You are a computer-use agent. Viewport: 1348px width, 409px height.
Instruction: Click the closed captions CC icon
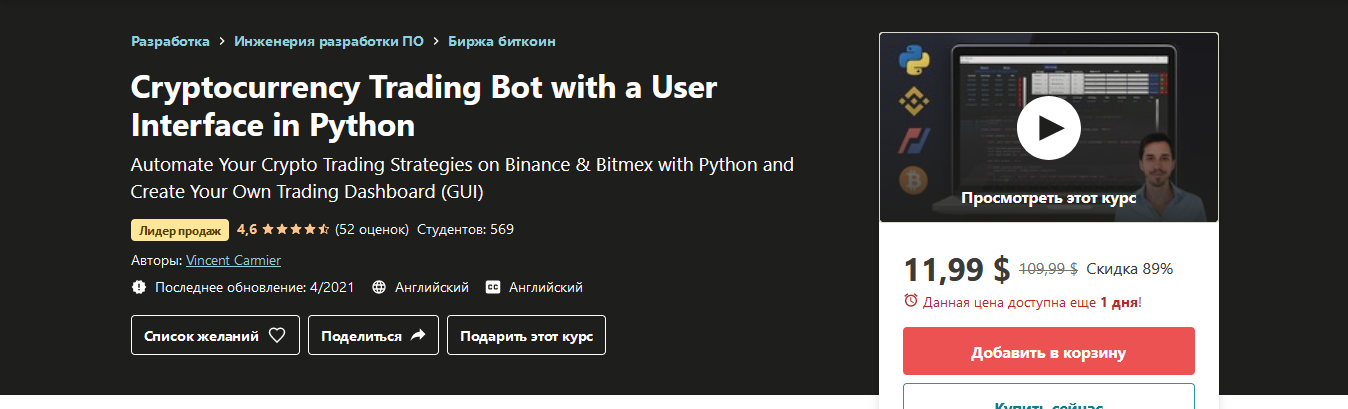[x=492, y=287]
